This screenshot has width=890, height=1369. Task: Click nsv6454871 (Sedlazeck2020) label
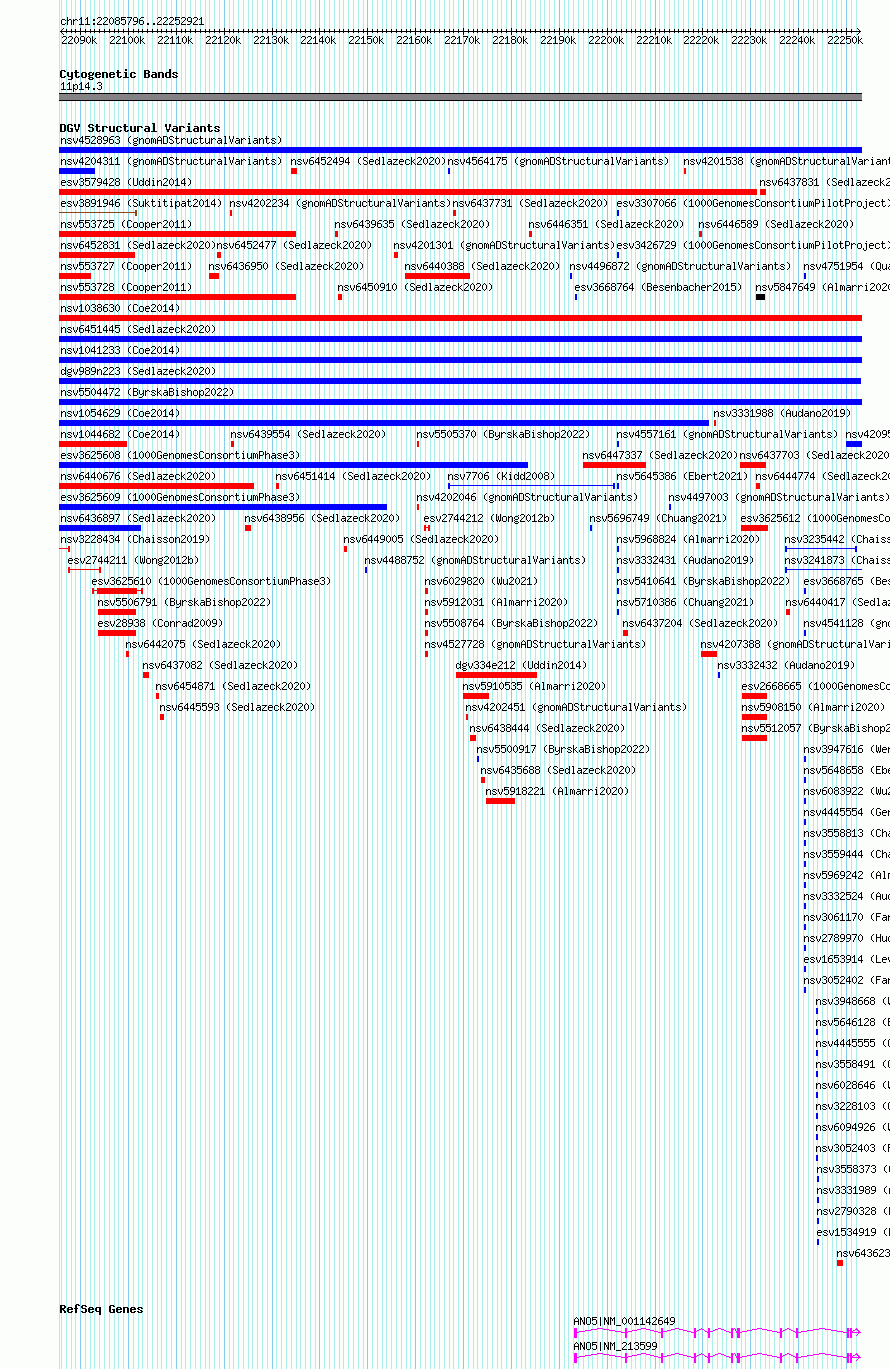233,686
